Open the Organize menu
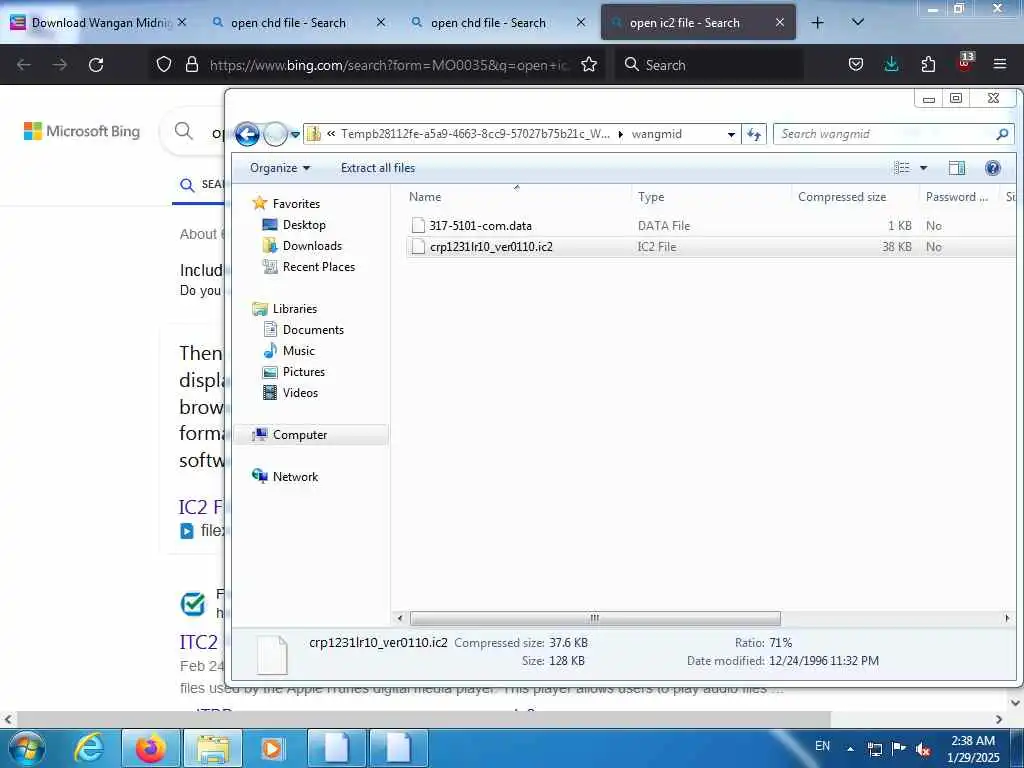The image size is (1024, 768). (x=280, y=168)
